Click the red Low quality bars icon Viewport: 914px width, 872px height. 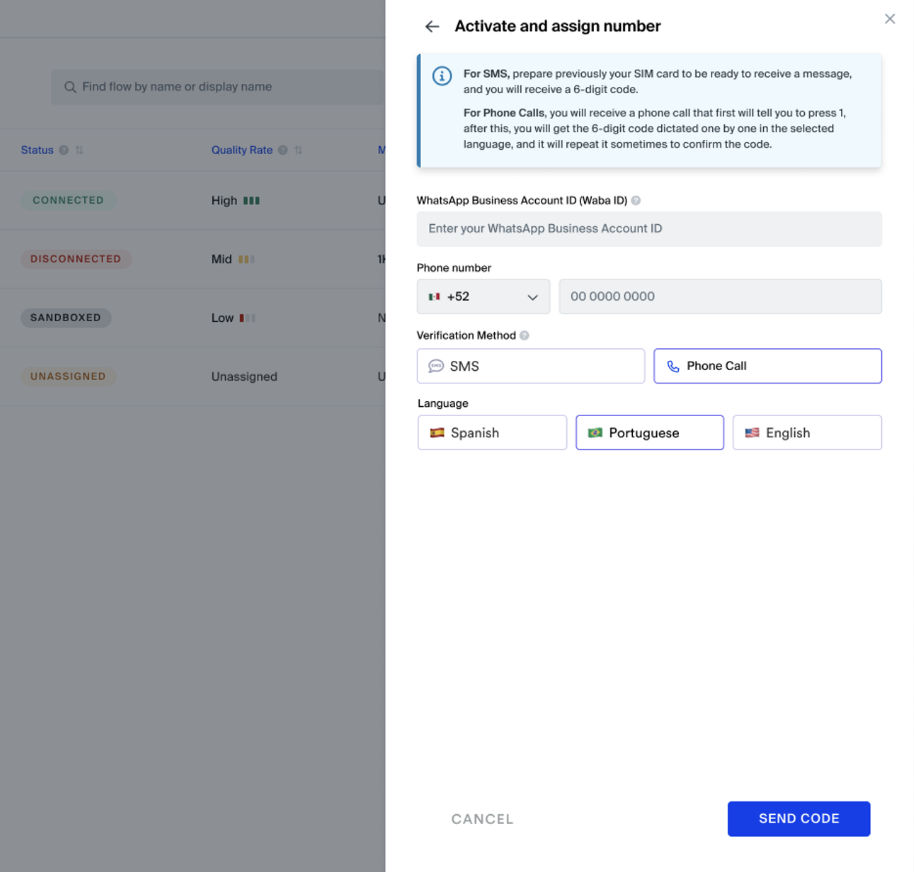pyautogui.click(x=248, y=318)
